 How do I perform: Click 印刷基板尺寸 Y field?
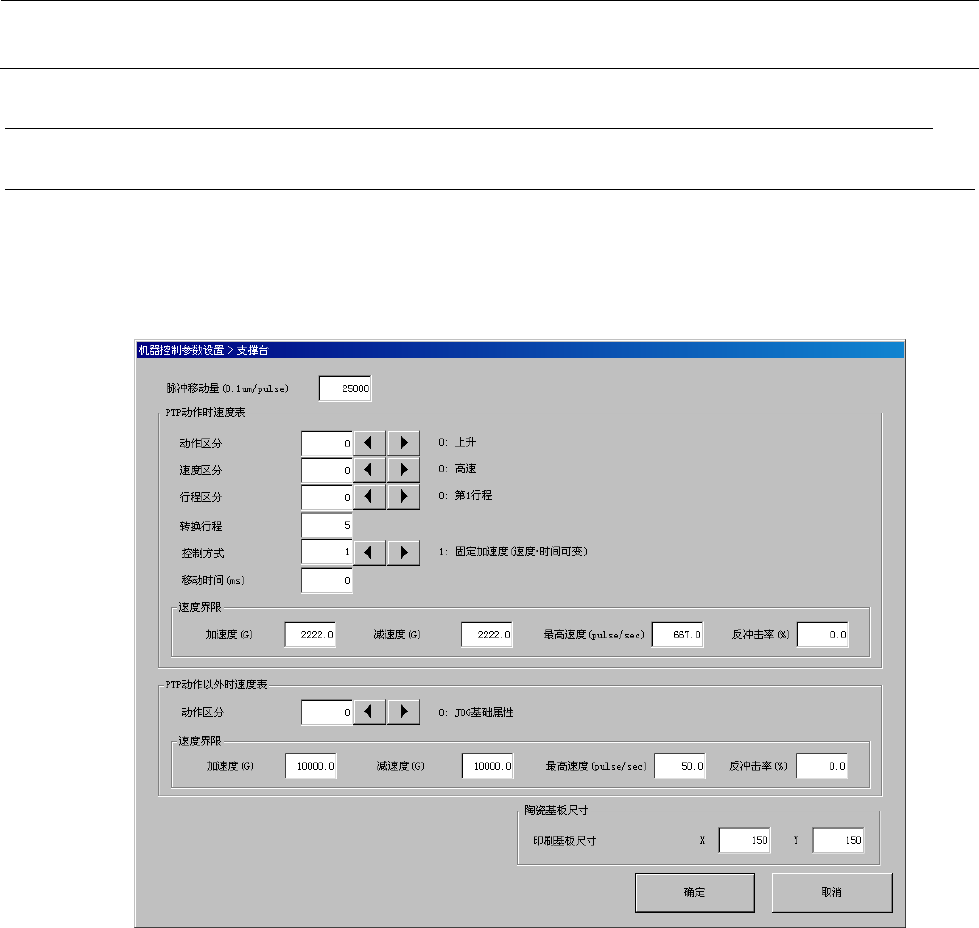coord(839,841)
